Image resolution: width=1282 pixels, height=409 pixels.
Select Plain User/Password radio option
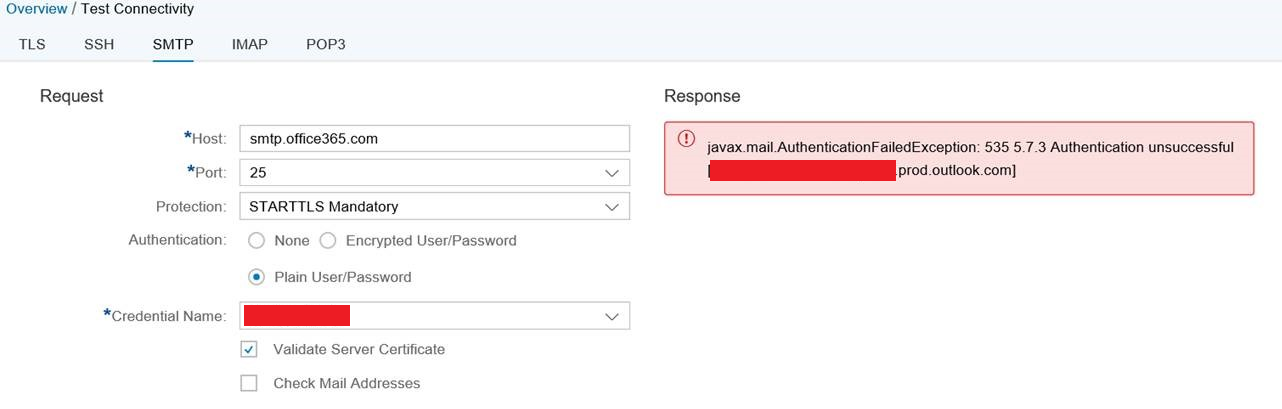click(x=257, y=277)
